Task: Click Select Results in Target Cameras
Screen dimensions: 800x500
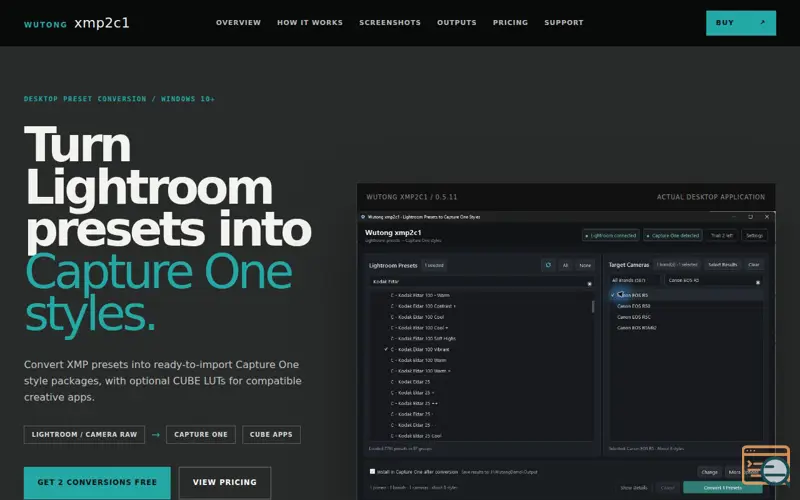Action: [722, 265]
